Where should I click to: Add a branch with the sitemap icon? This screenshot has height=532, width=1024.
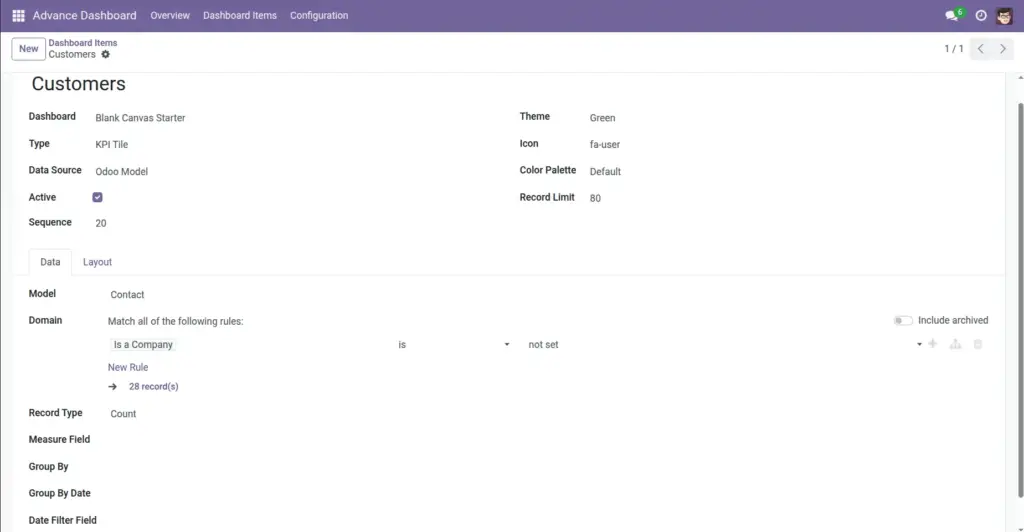955,343
